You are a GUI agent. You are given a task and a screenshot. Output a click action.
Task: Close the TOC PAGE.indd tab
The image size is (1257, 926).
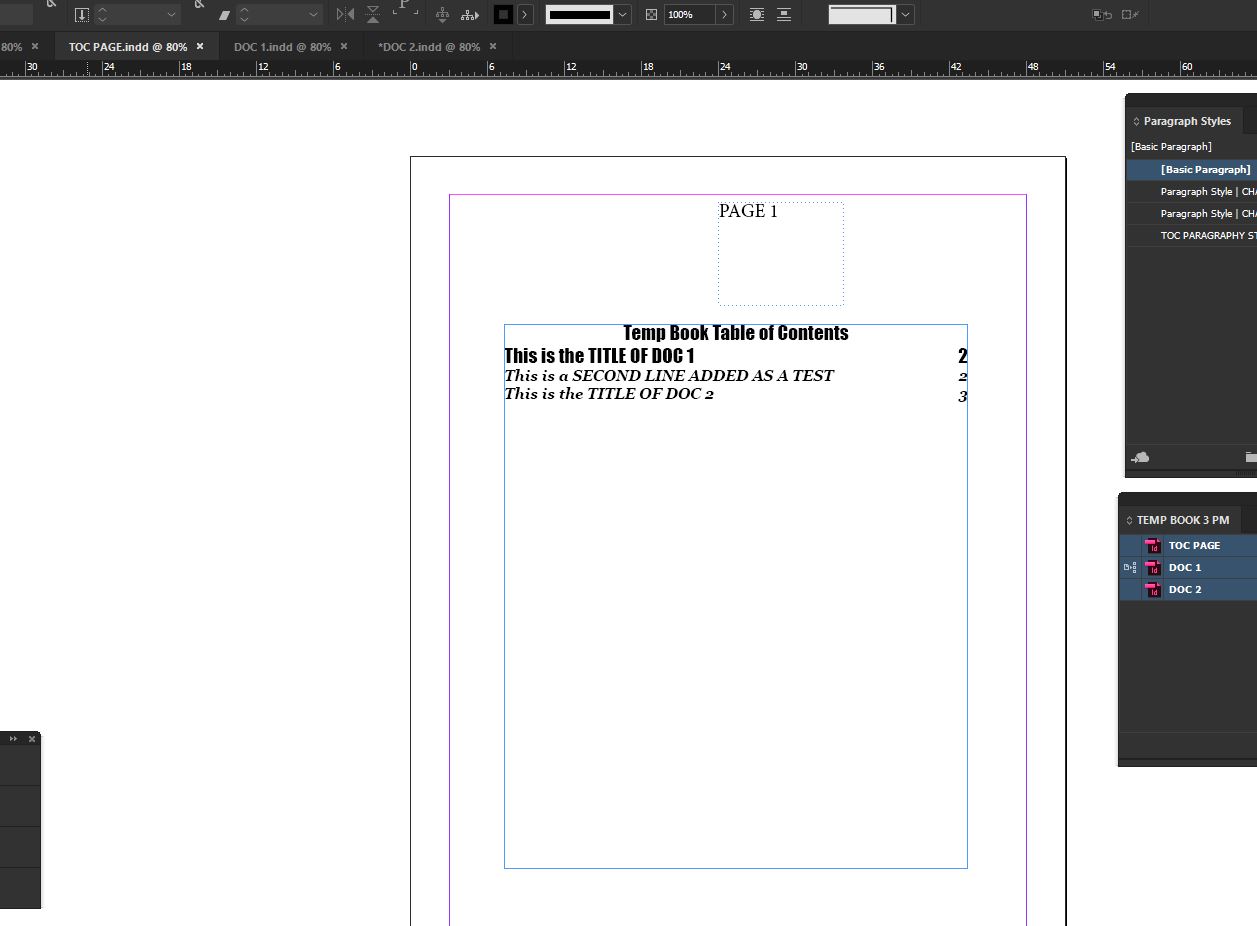click(200, 46)
